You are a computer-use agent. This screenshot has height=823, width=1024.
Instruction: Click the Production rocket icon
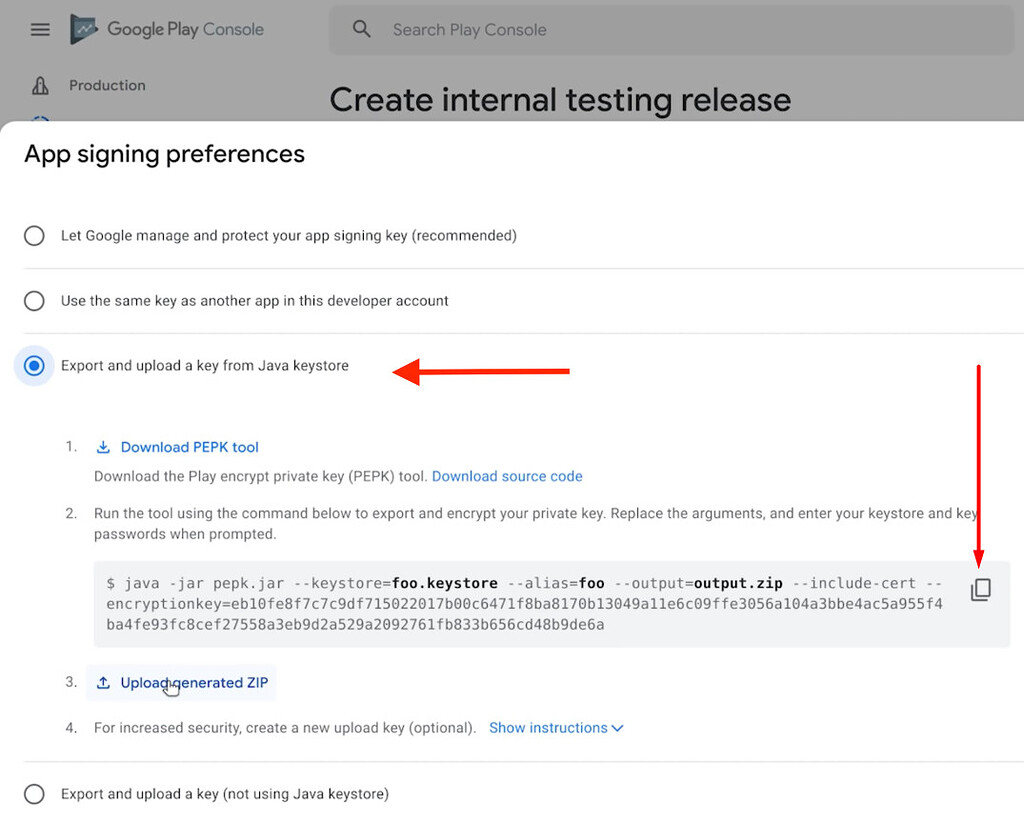pyautogui.click(x=40, y=86)
